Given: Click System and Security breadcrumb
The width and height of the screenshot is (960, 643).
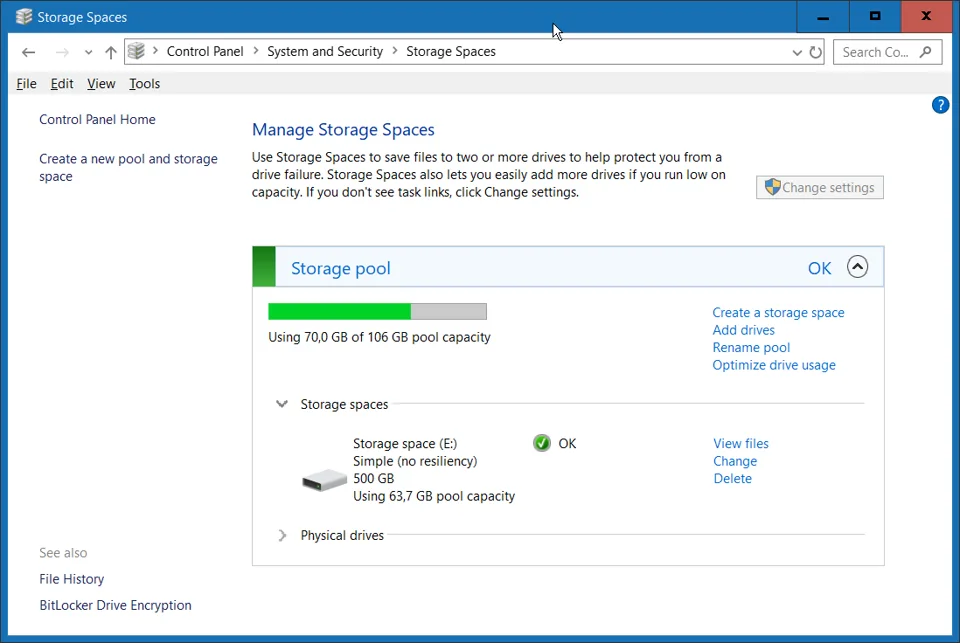Looking at the screenshot, I should point(325,51).
